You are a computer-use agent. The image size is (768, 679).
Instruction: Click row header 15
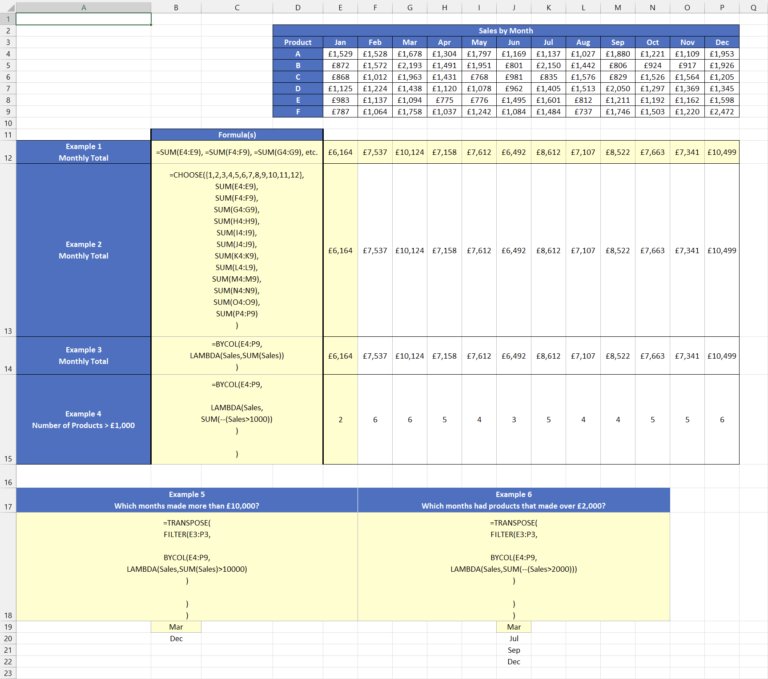click(7, 459)
